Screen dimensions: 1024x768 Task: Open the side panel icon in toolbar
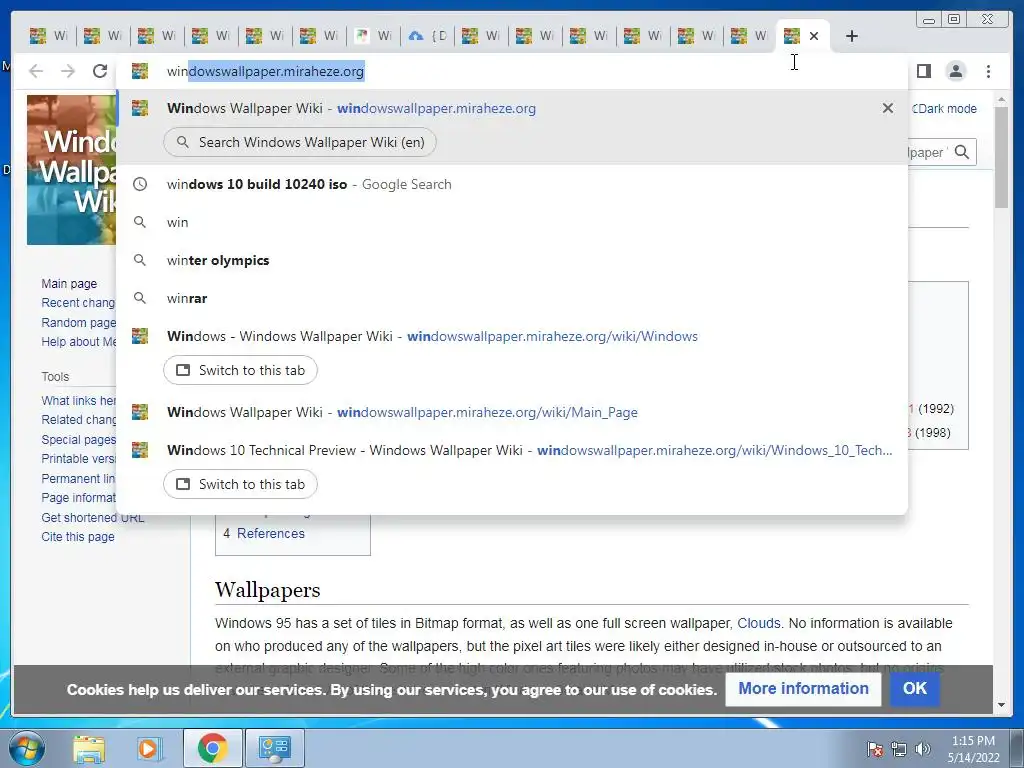pos(923,71)
